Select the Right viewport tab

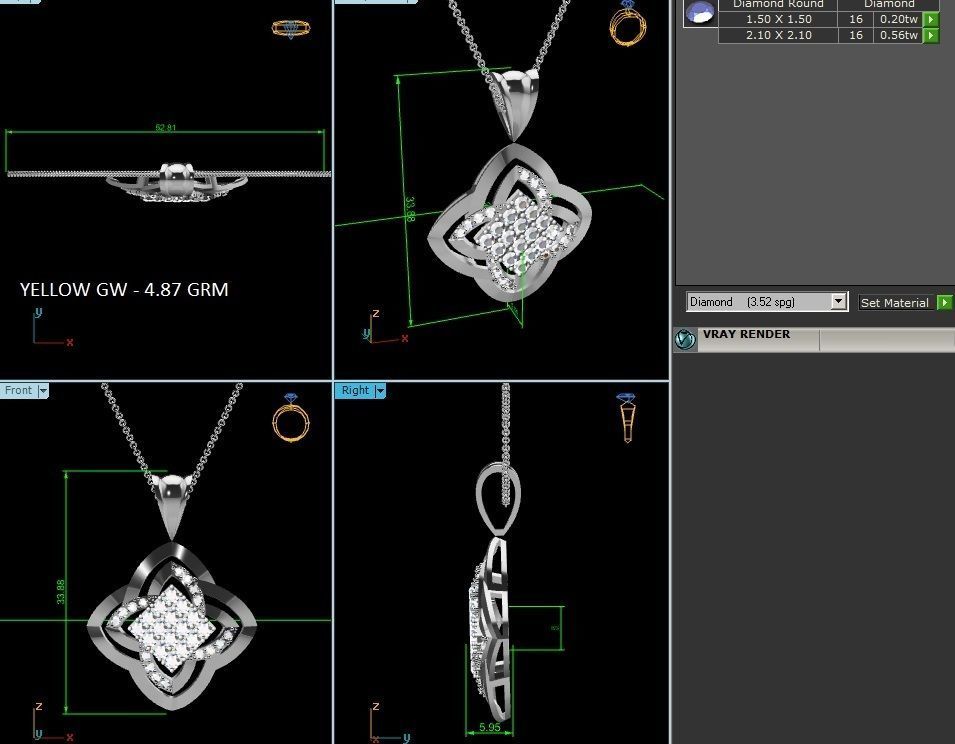coord(355,391)
